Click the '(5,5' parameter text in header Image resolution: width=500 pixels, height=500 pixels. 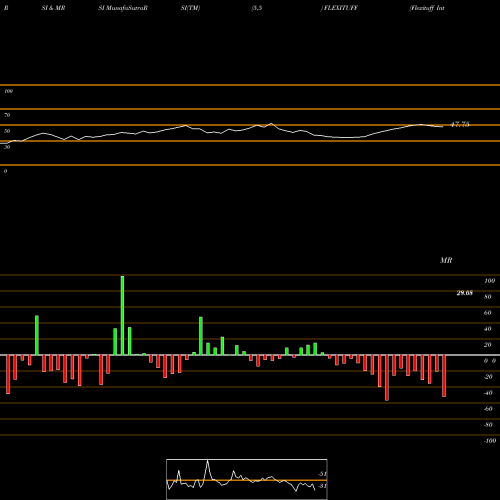point(257,8)
